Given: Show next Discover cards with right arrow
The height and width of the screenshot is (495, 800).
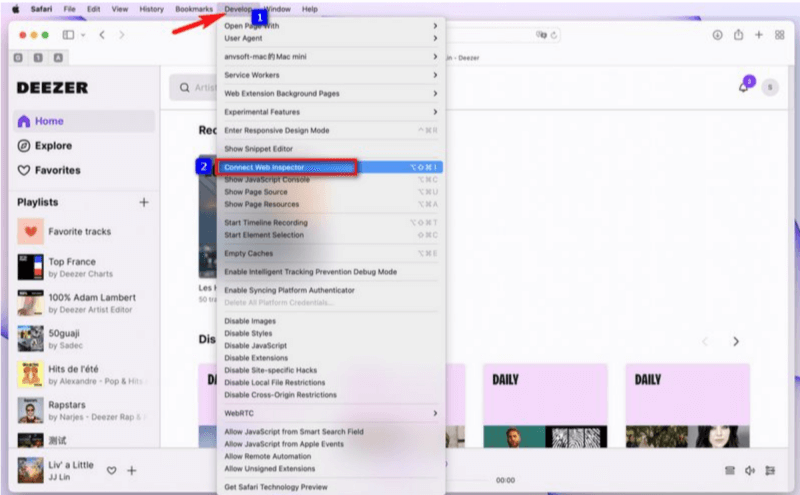Looking at the screenshot, I should point(736,341).
